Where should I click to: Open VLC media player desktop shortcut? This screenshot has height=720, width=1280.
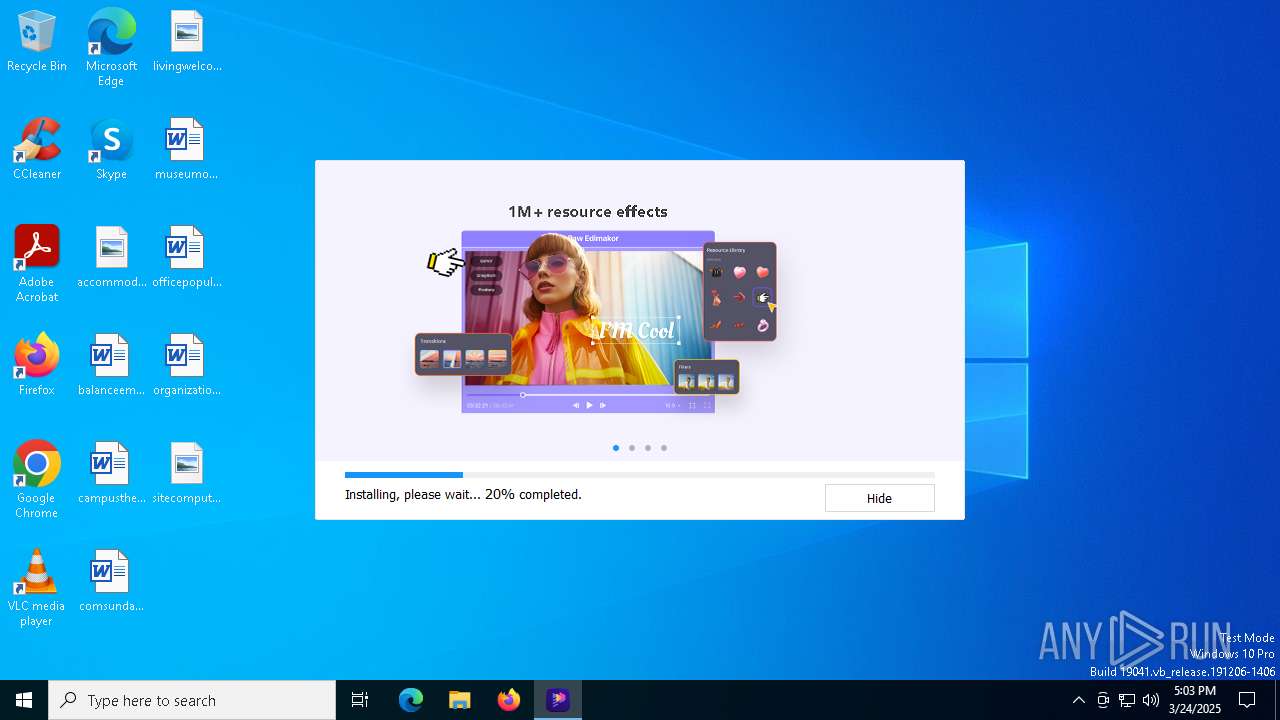[x=37, y=588]
